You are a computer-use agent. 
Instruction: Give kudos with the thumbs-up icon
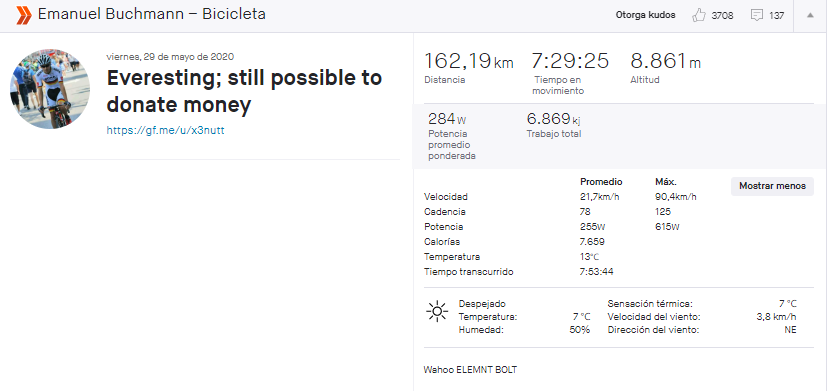[699, 15]
